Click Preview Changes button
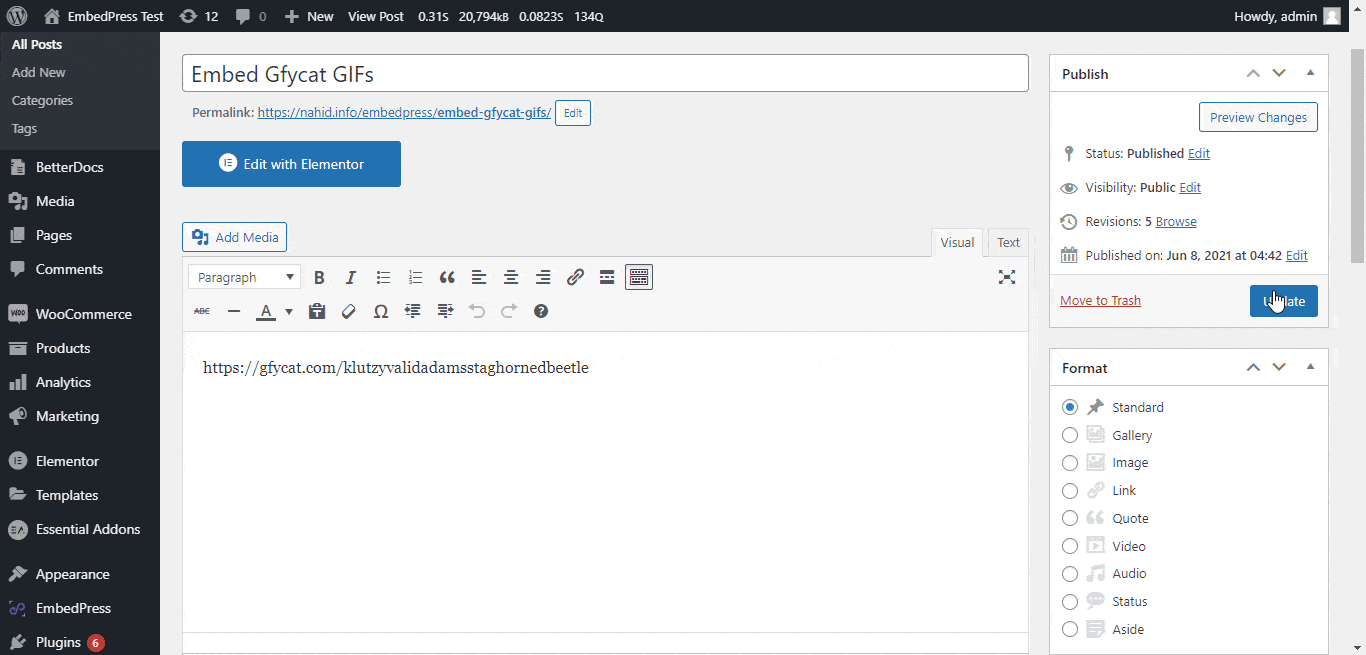 tap(1258, 117)
